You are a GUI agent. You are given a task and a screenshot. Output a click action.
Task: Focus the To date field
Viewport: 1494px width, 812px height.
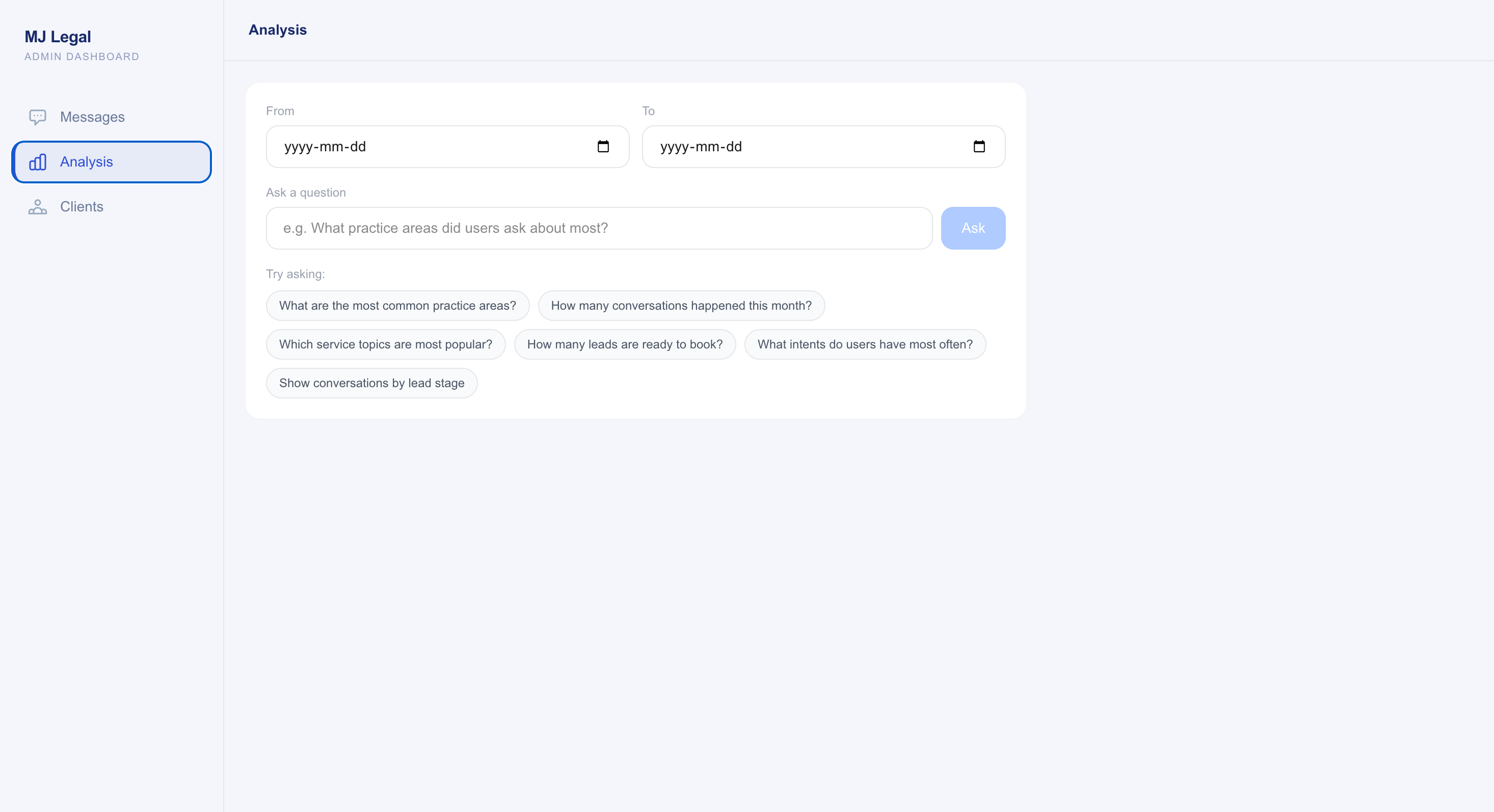pyautogui.click(x=823, y=147)
